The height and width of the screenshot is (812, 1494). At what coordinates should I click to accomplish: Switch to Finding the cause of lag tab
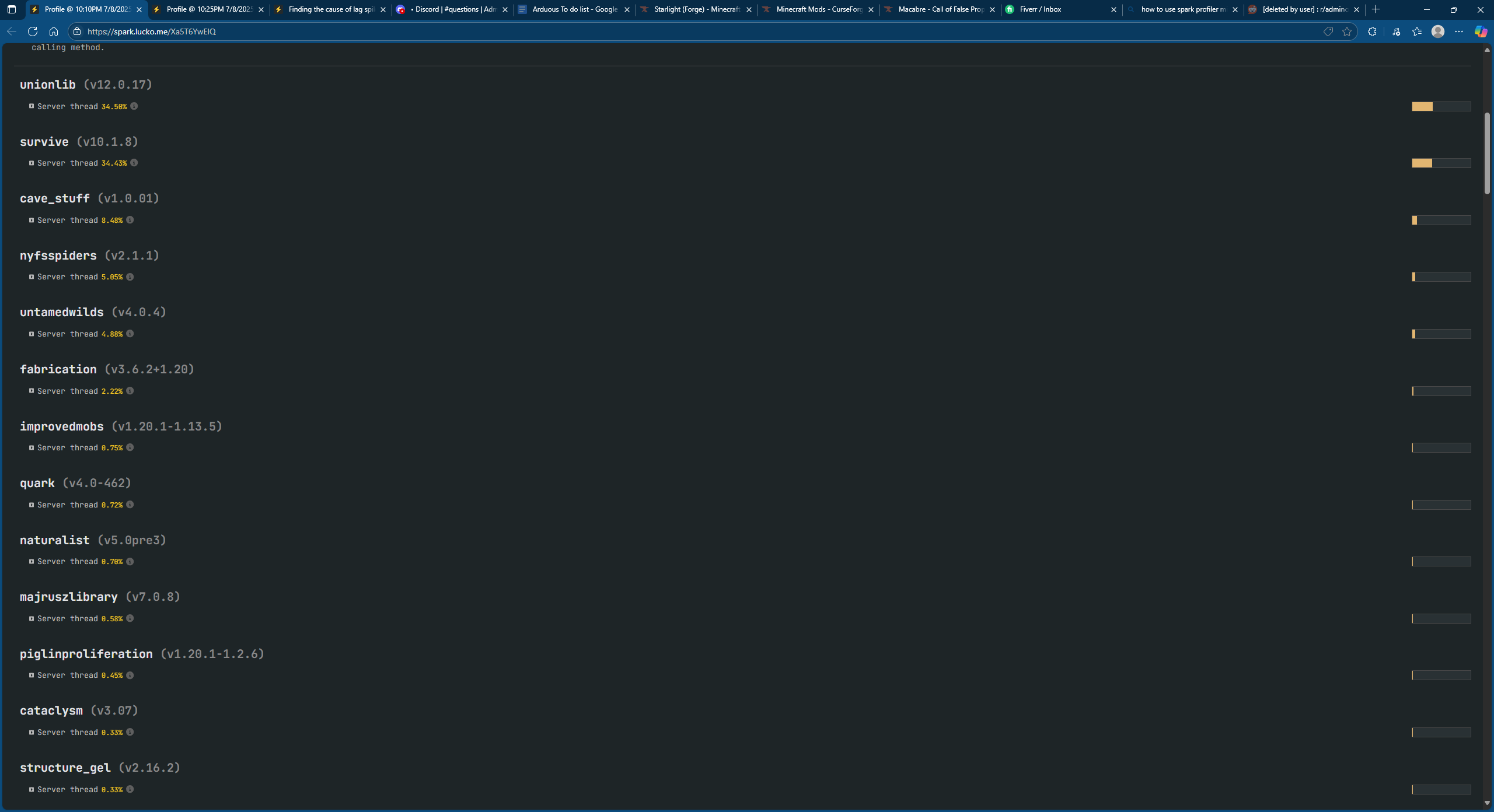point(330,9)
